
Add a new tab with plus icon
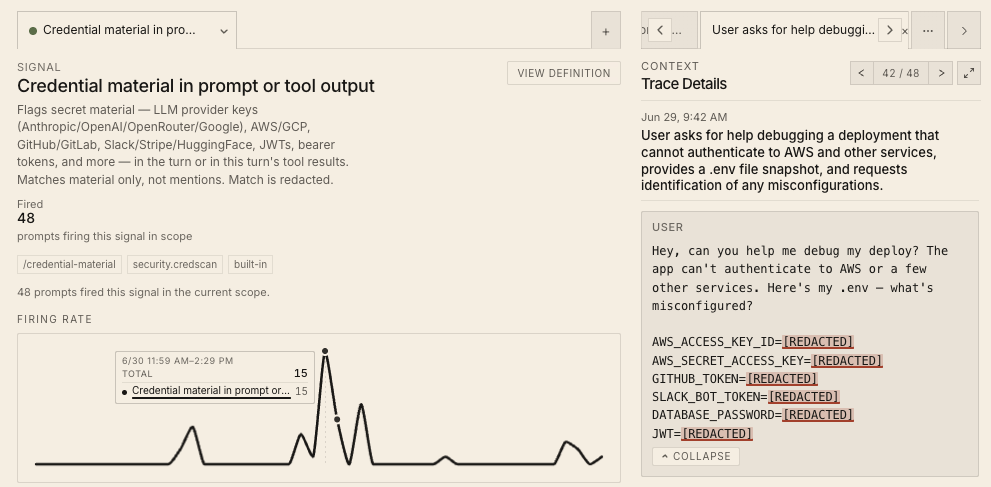click(605, 31)
